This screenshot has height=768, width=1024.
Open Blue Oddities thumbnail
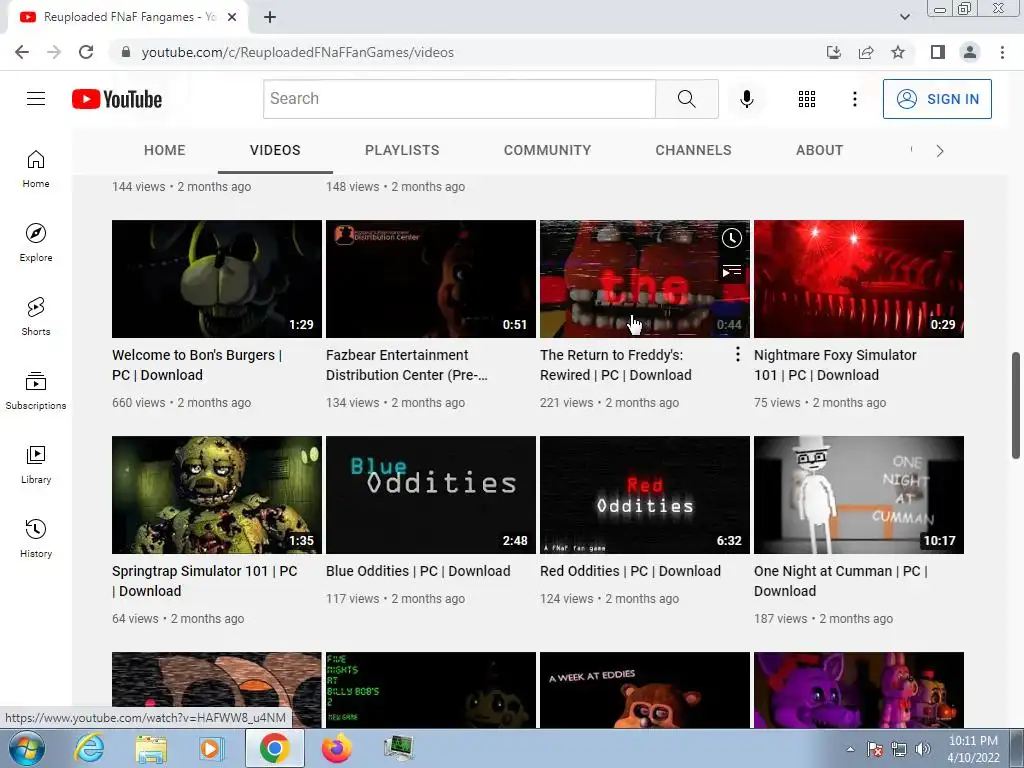(431, 495)
